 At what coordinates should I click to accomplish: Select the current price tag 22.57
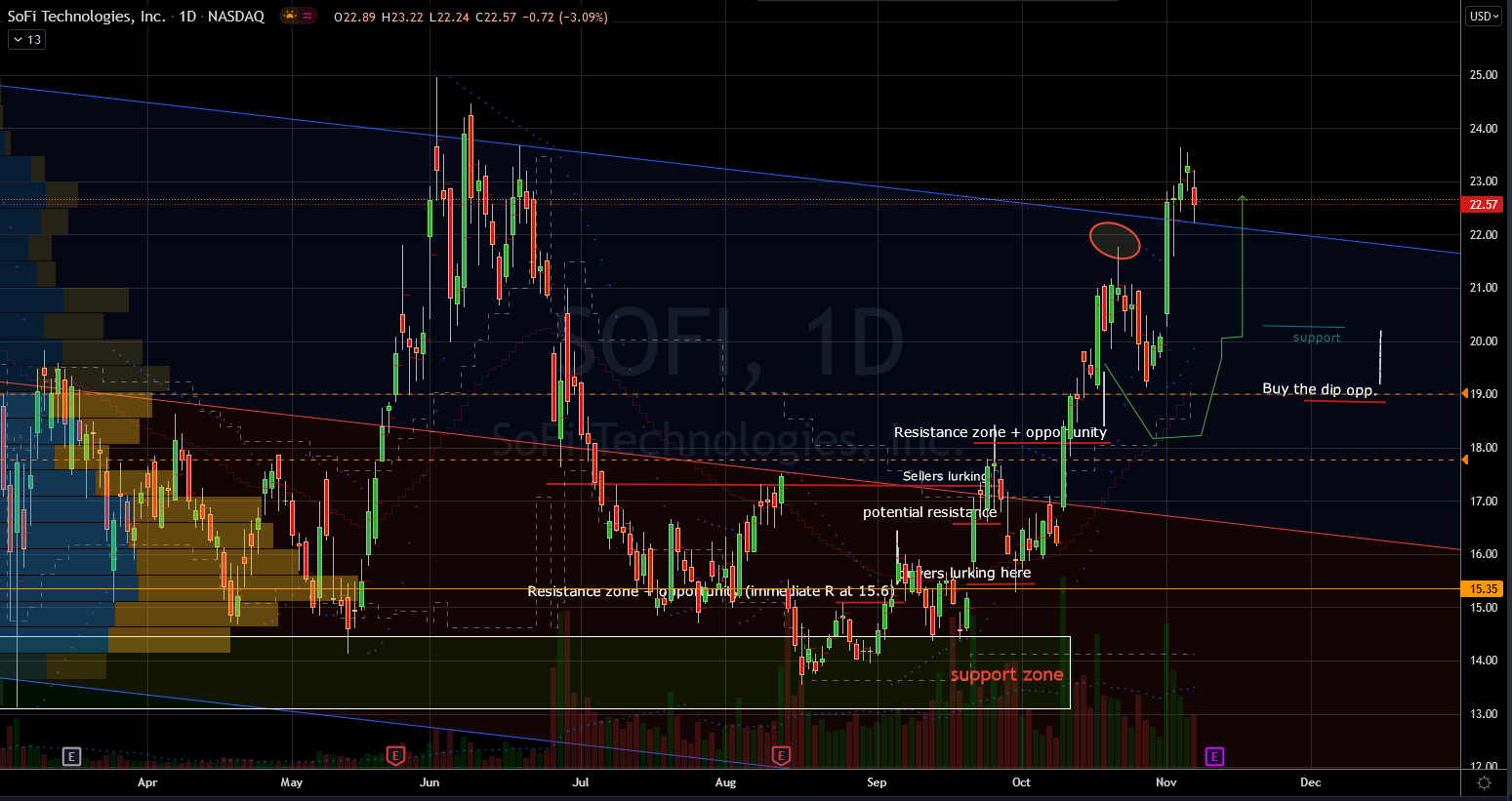coord(1483,205)
